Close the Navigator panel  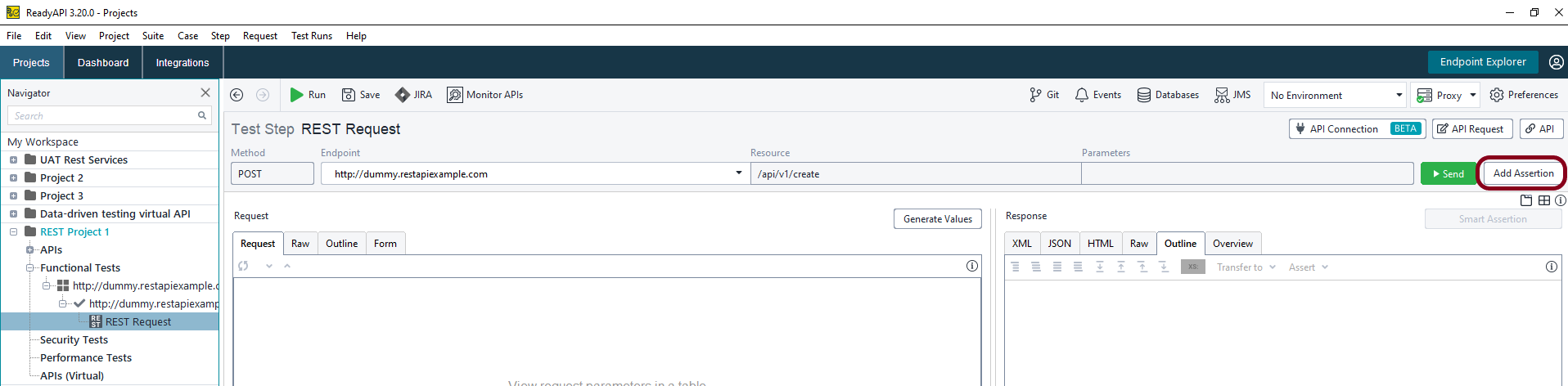205,93
